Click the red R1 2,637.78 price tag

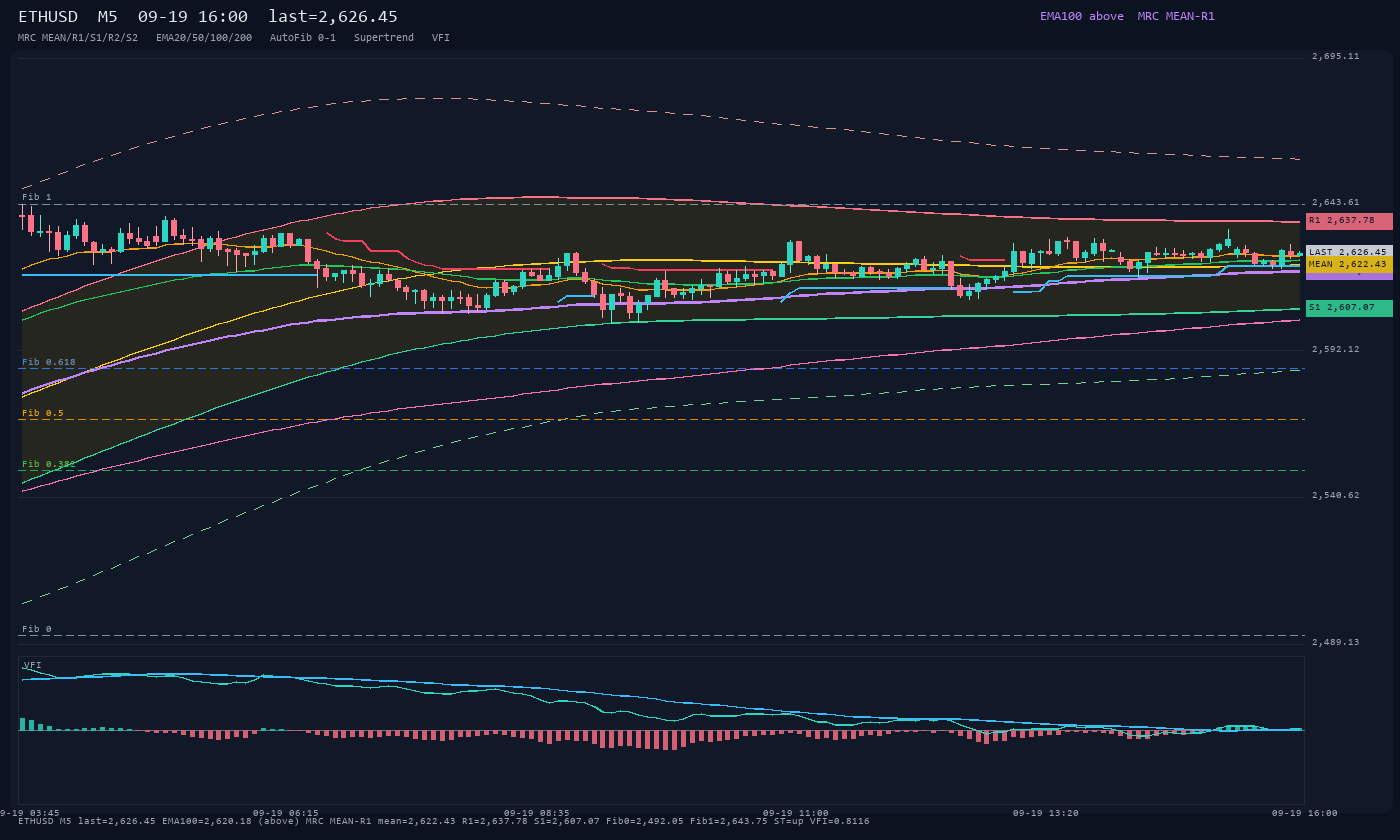(x=1349, y=220)
